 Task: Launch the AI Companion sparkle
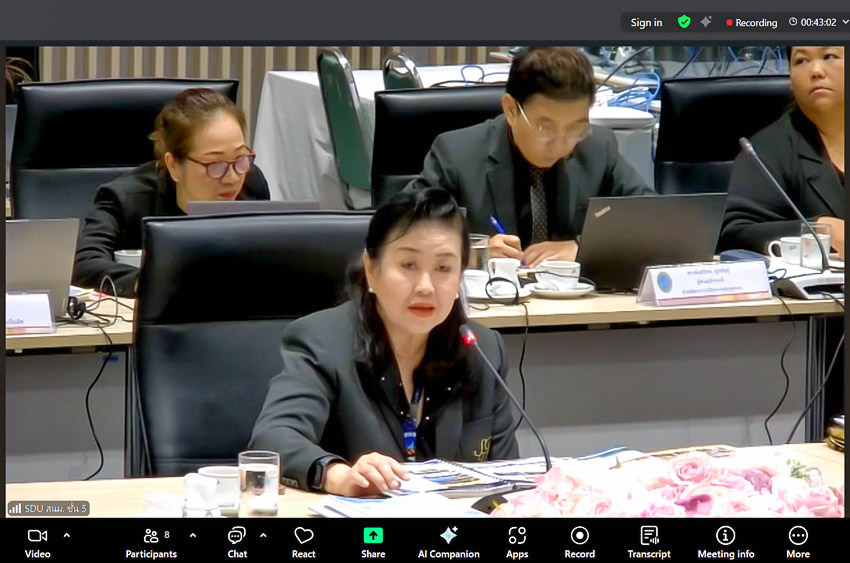point(448,541)
